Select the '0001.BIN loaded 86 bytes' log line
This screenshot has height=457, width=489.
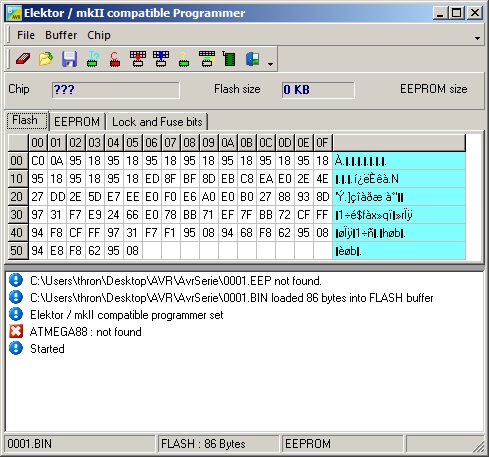(232, 298)
